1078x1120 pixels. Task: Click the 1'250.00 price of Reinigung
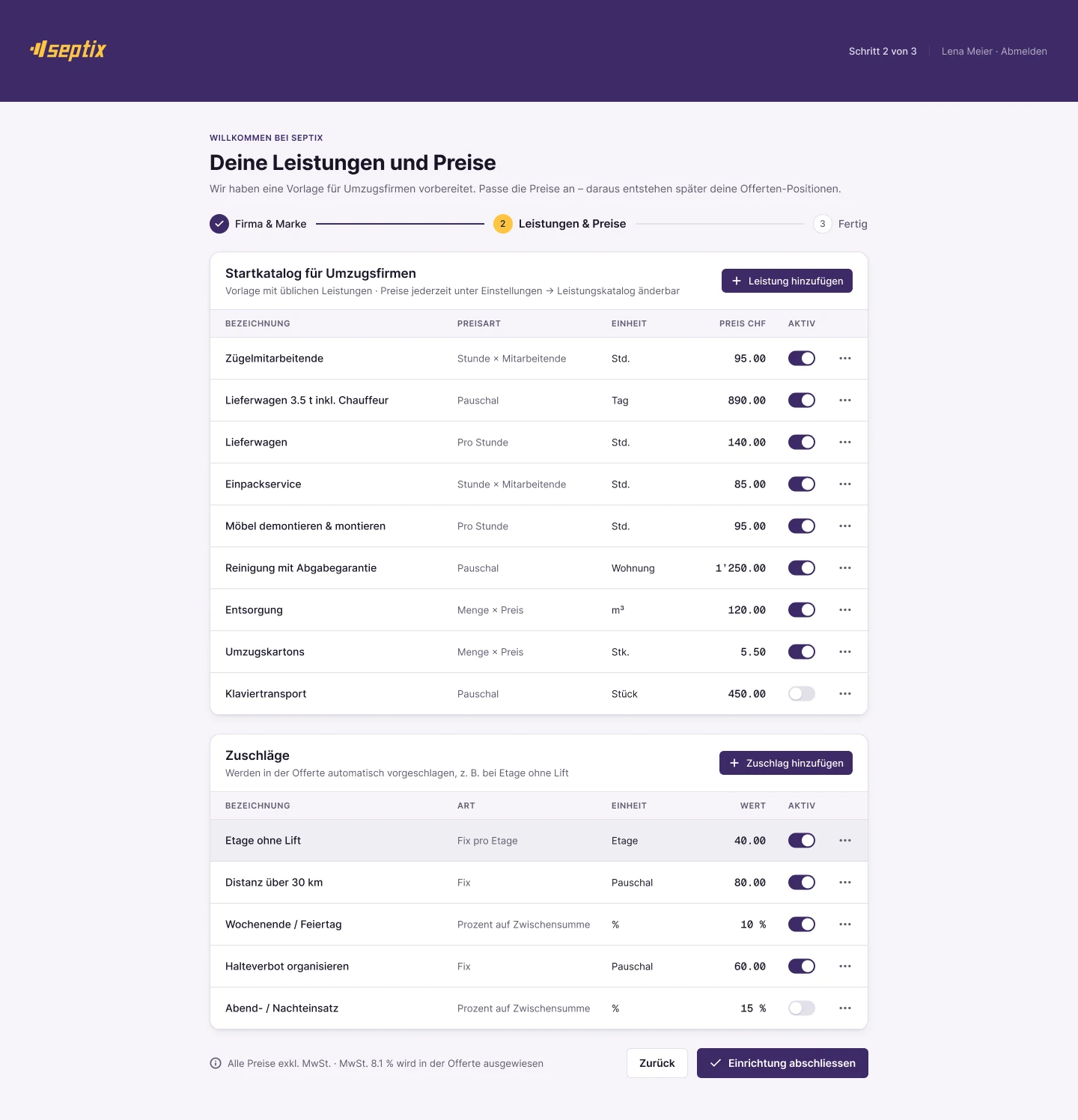740,568
